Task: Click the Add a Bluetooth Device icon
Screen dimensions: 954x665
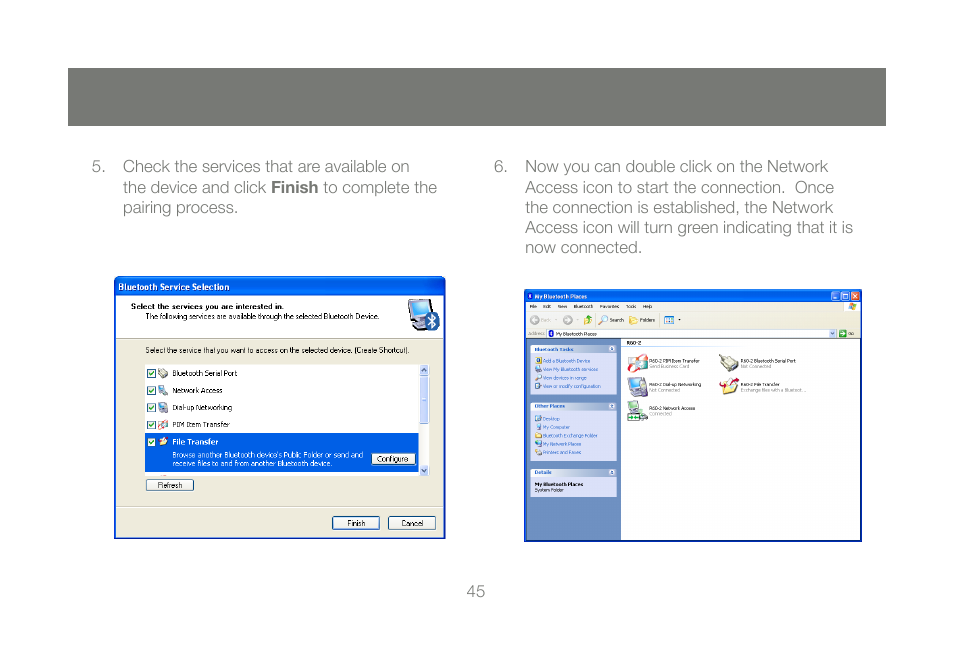Action: coord(538,361)
